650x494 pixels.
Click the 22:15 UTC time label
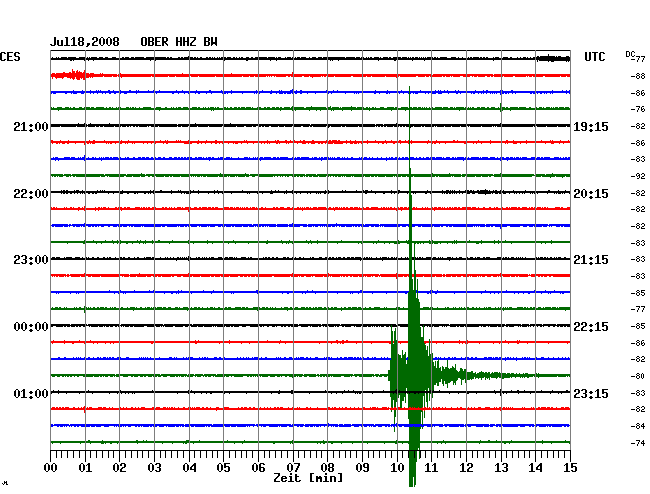(x=591, y=327)
